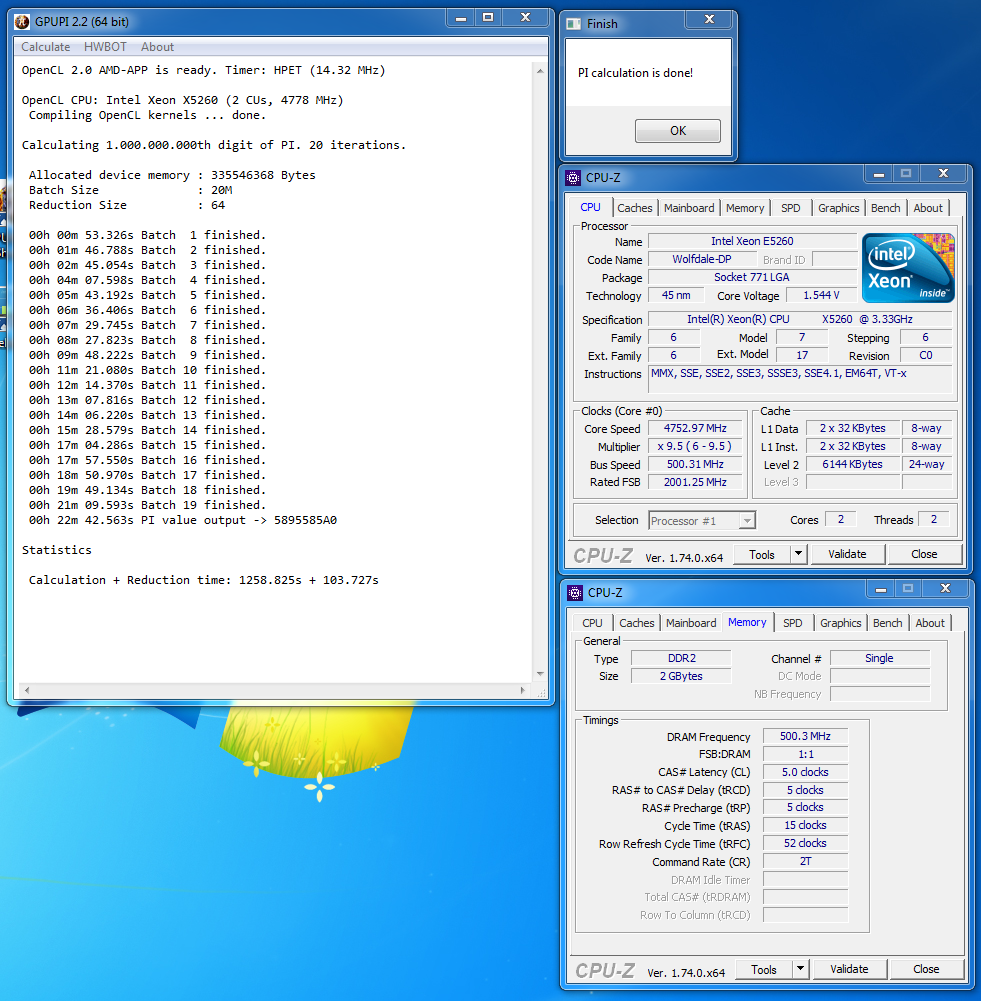Screen dimensions: 981x1001
Task: Click the Intel Xeon inside logo
Action: (908, 267)
